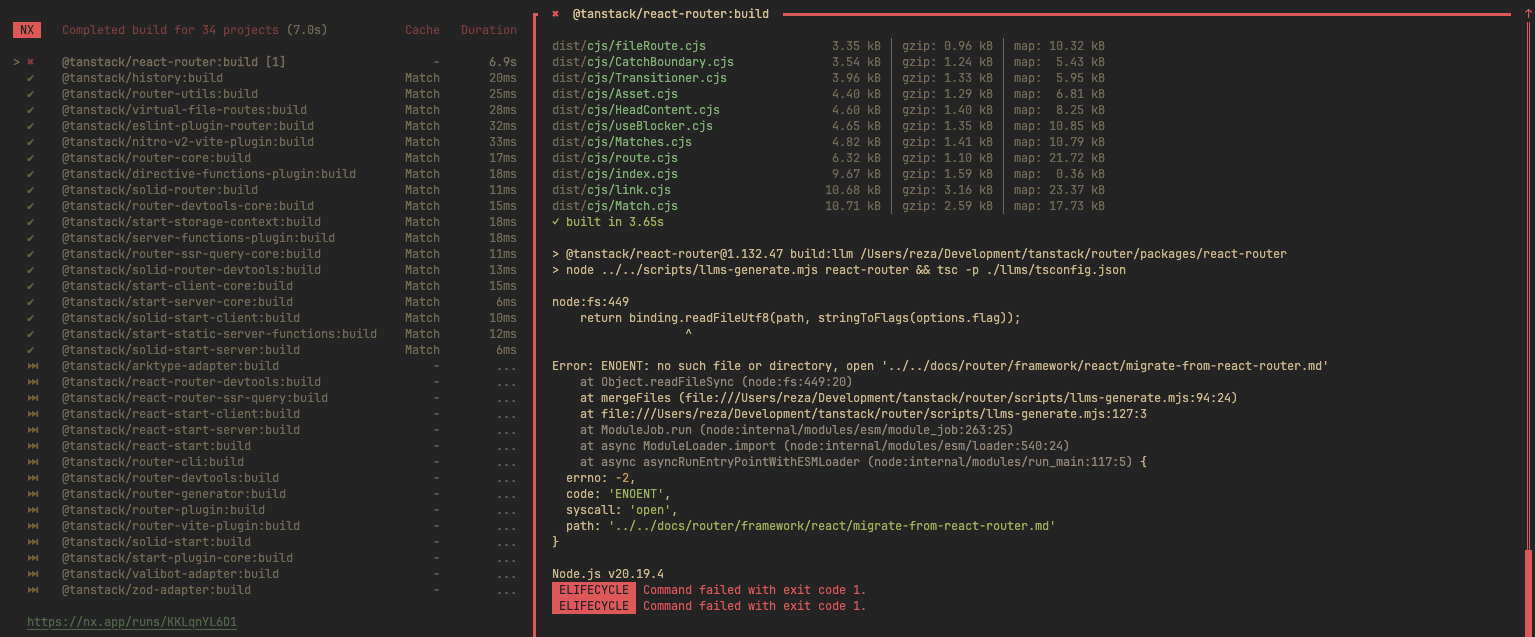The image size is (1535, 637).
Task: Select @tanstack/solid-start-server:build row
Action: coord(265,350)
